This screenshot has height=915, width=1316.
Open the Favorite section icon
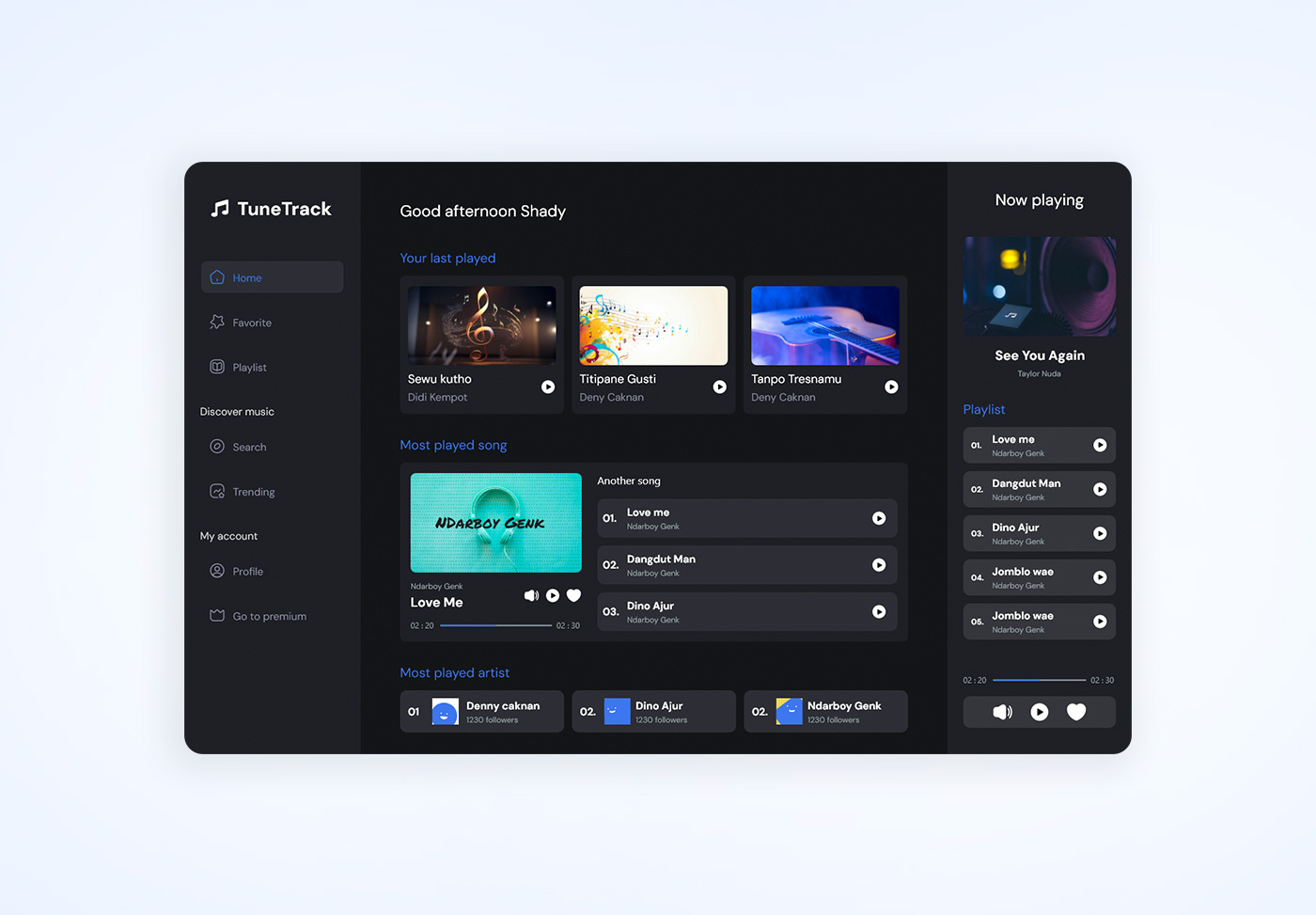[x=217, y=322]
